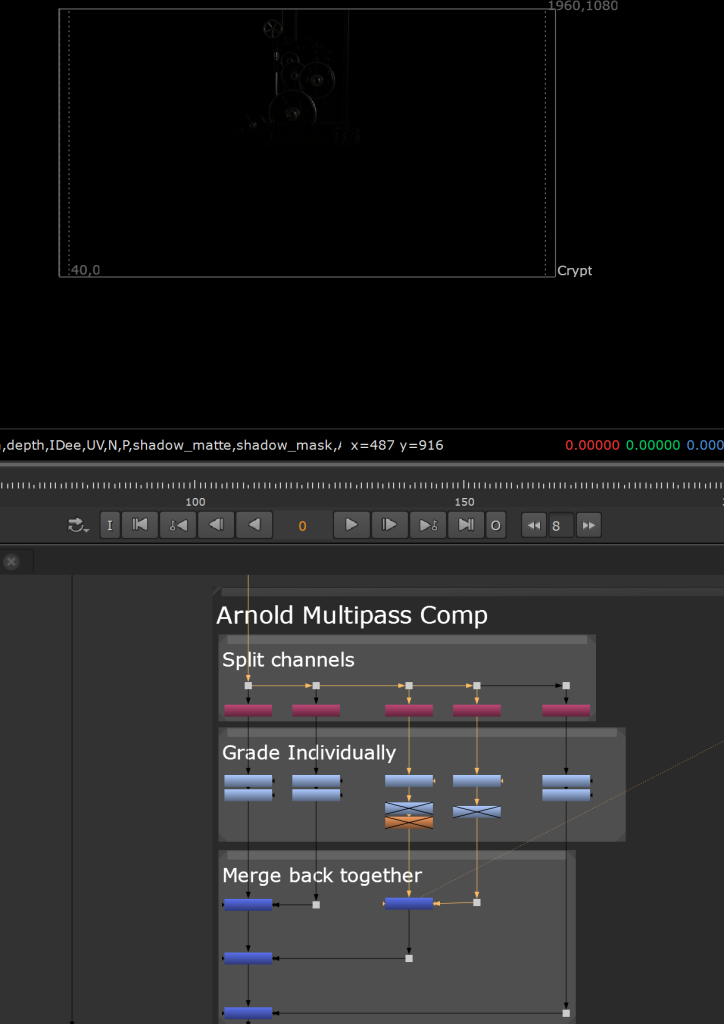Image resolution: width=724 pixels, height=1024 pixels.
Task: Select the Grade Individually backdrop label
Action: [x=309, y=753]
